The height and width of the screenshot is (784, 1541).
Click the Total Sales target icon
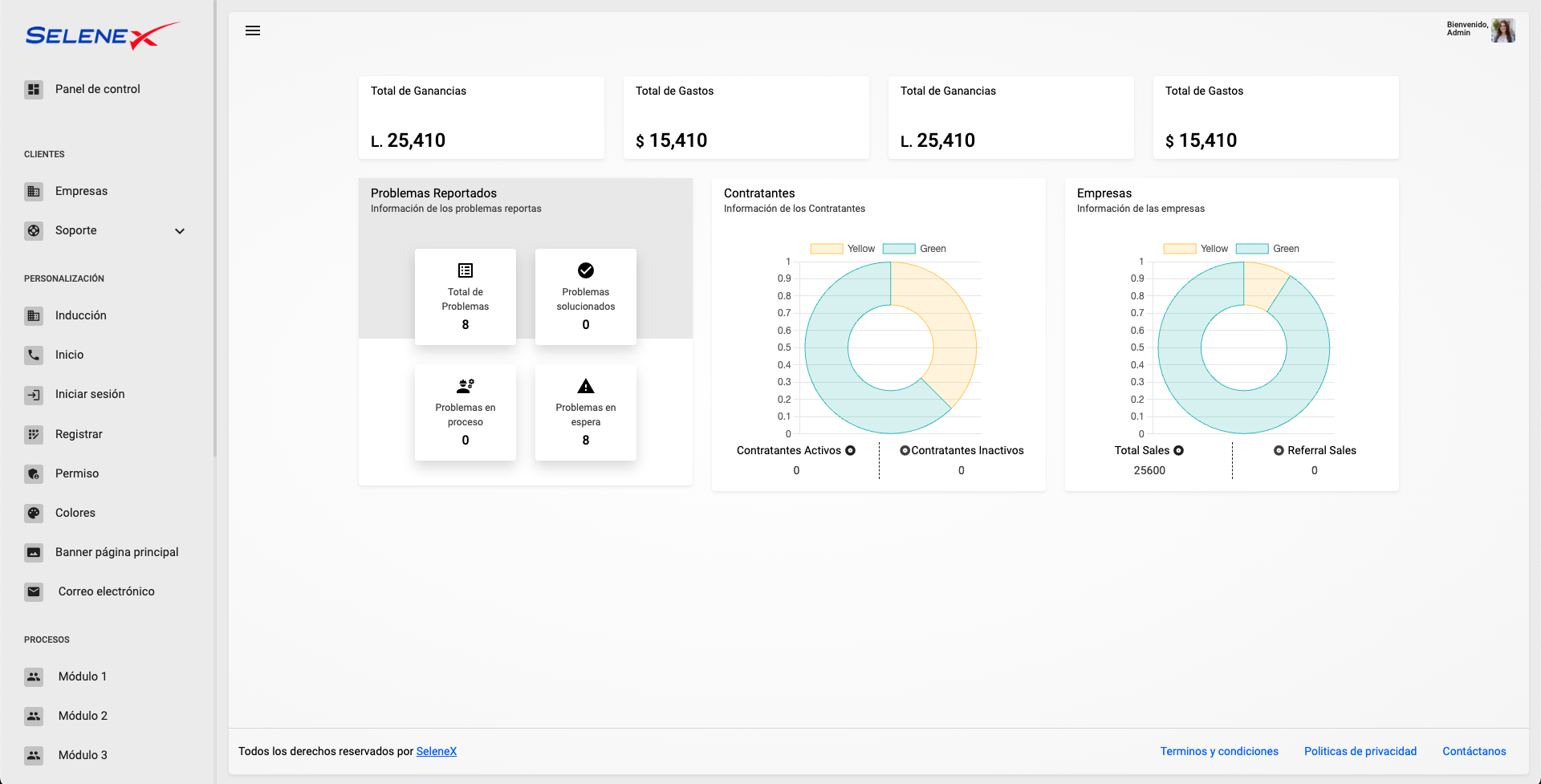click(x=1177, y=450)
